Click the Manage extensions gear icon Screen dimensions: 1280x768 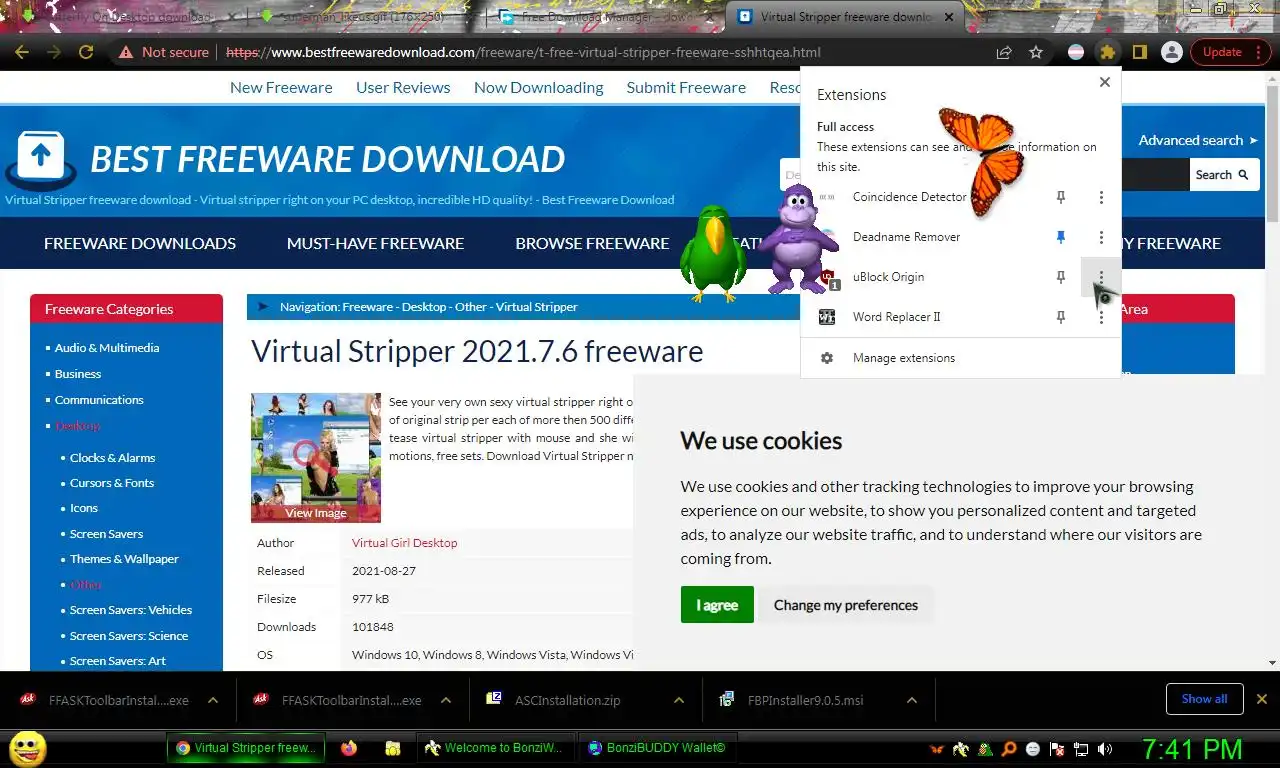[x=827, y=358]
